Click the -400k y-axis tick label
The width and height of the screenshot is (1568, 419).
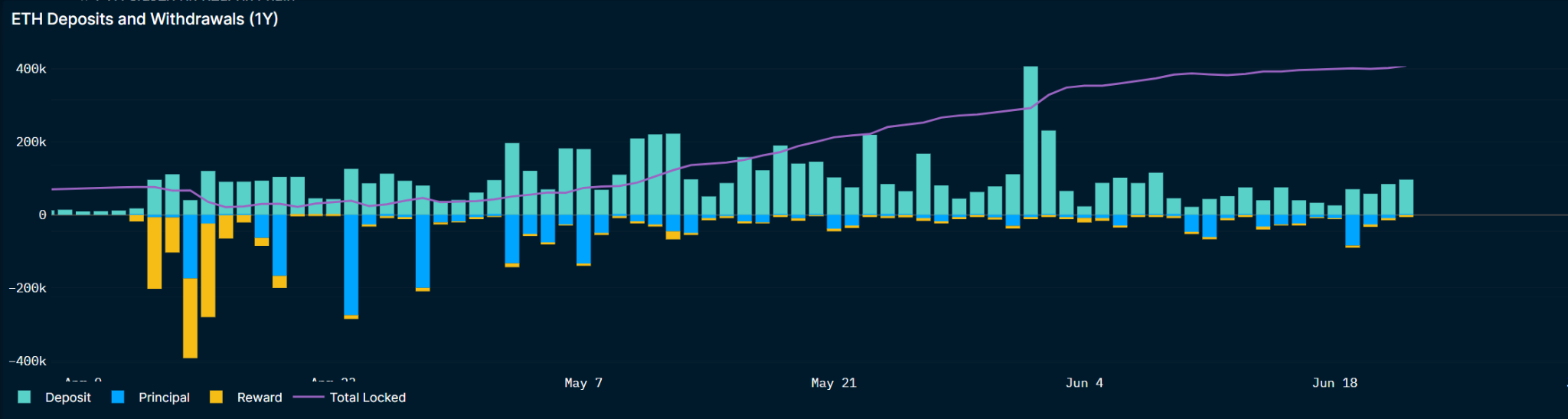(28, 361)
